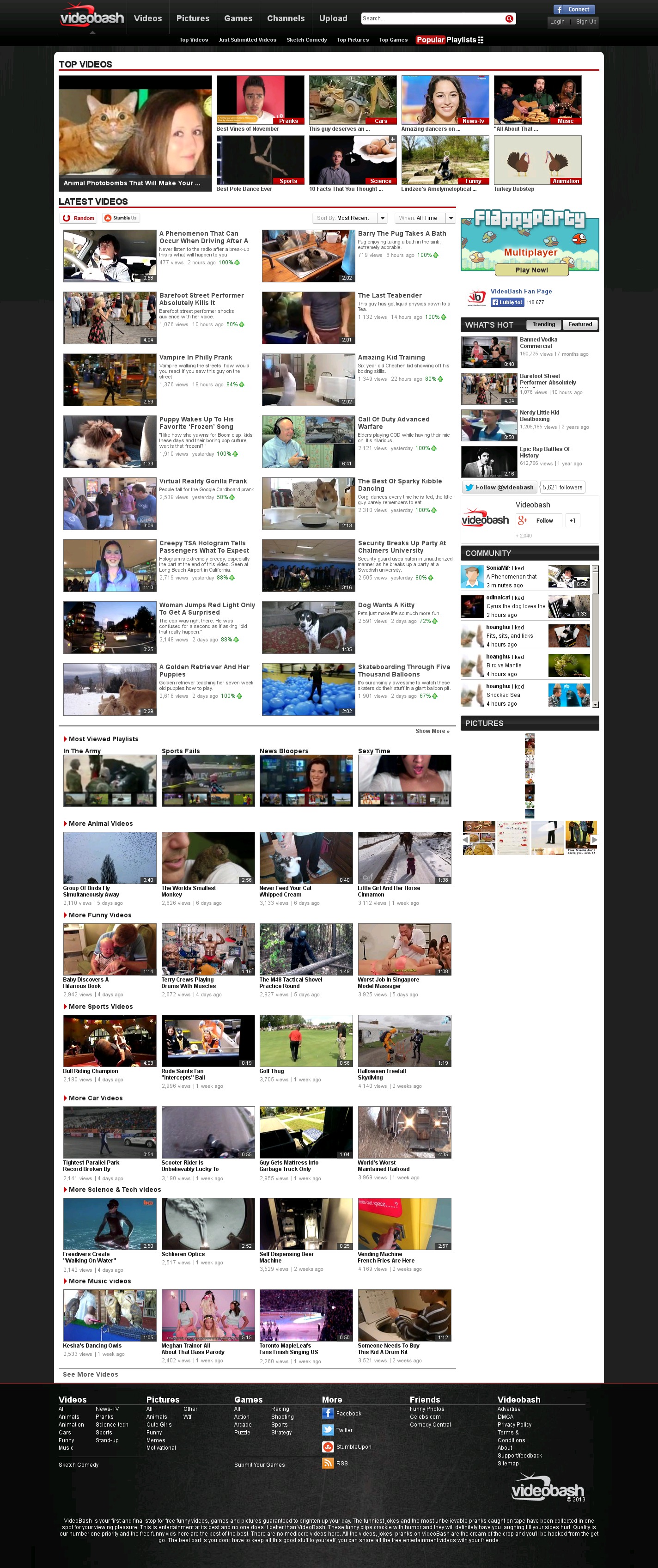The image size is (658, 1568).
Task: Open Schlieren Optics video thumbnail
Action: 208,1224
